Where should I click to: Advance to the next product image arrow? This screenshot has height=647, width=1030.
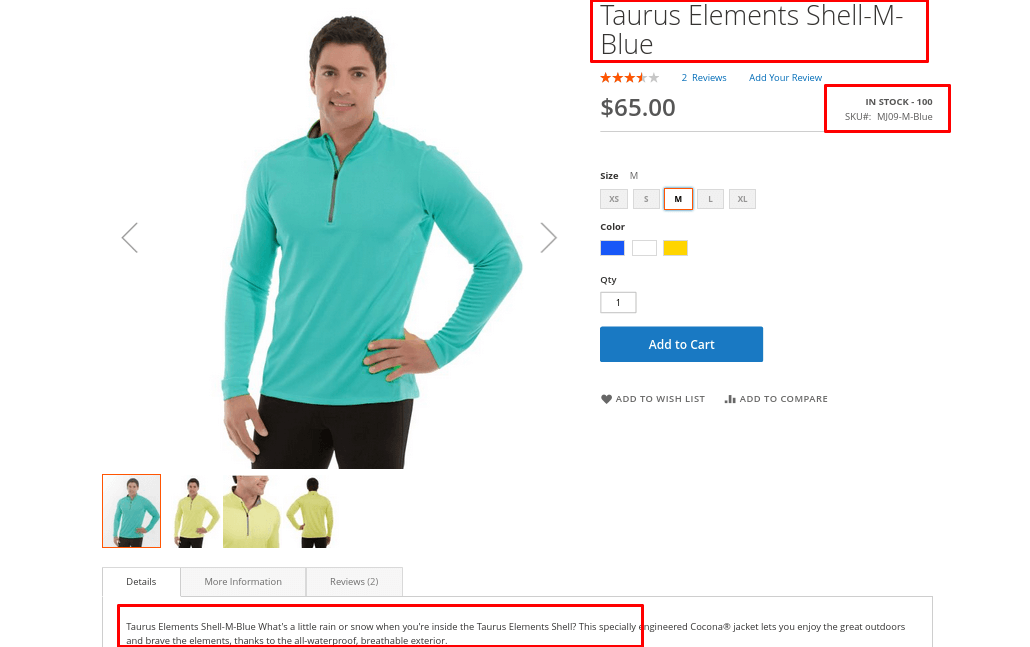click(549, 237)
